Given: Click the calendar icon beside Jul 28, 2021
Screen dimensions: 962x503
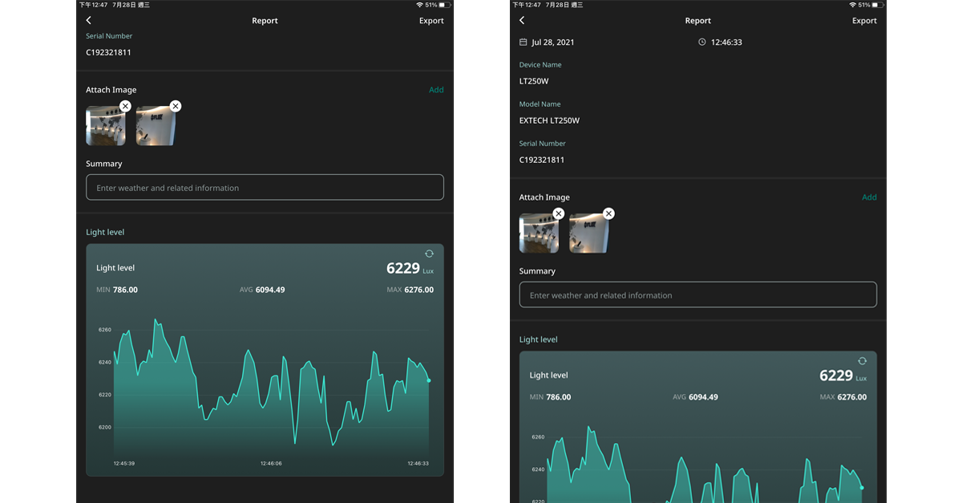Looking at the screenshot, I should point(523,42).
